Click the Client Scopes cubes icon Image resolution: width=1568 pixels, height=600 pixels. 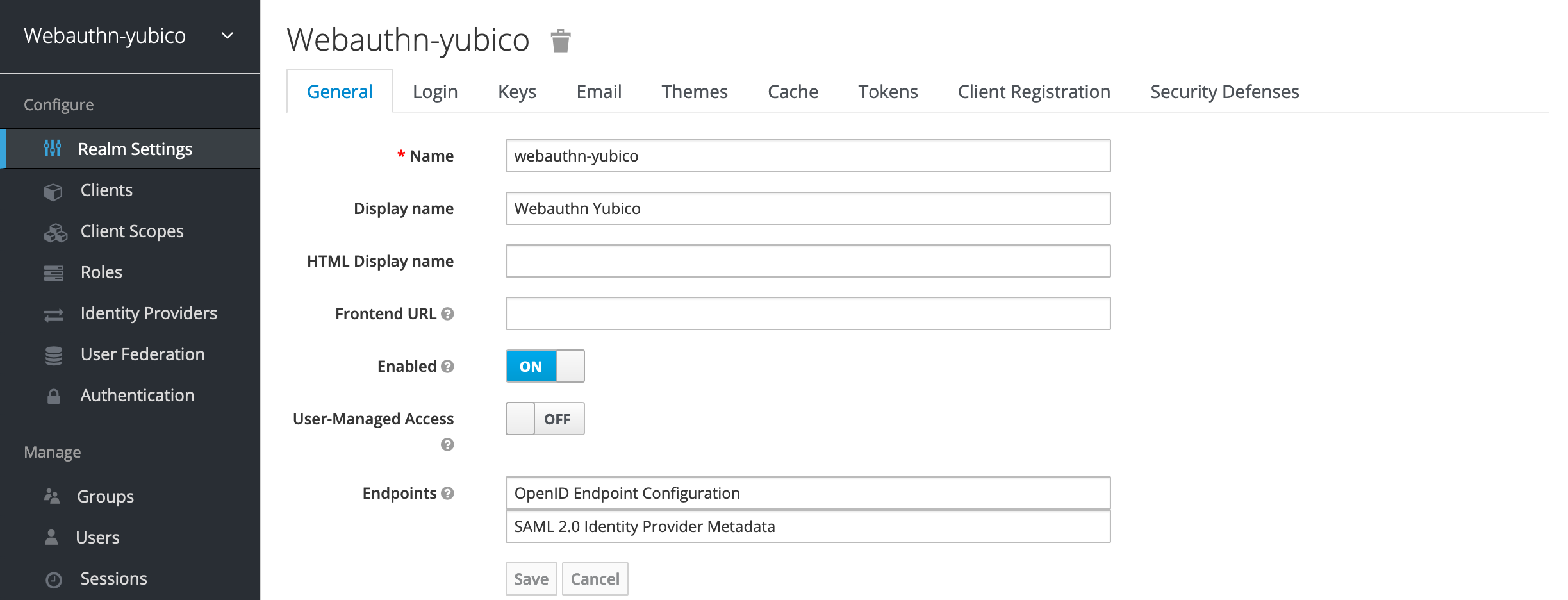[x=55, y=232]
